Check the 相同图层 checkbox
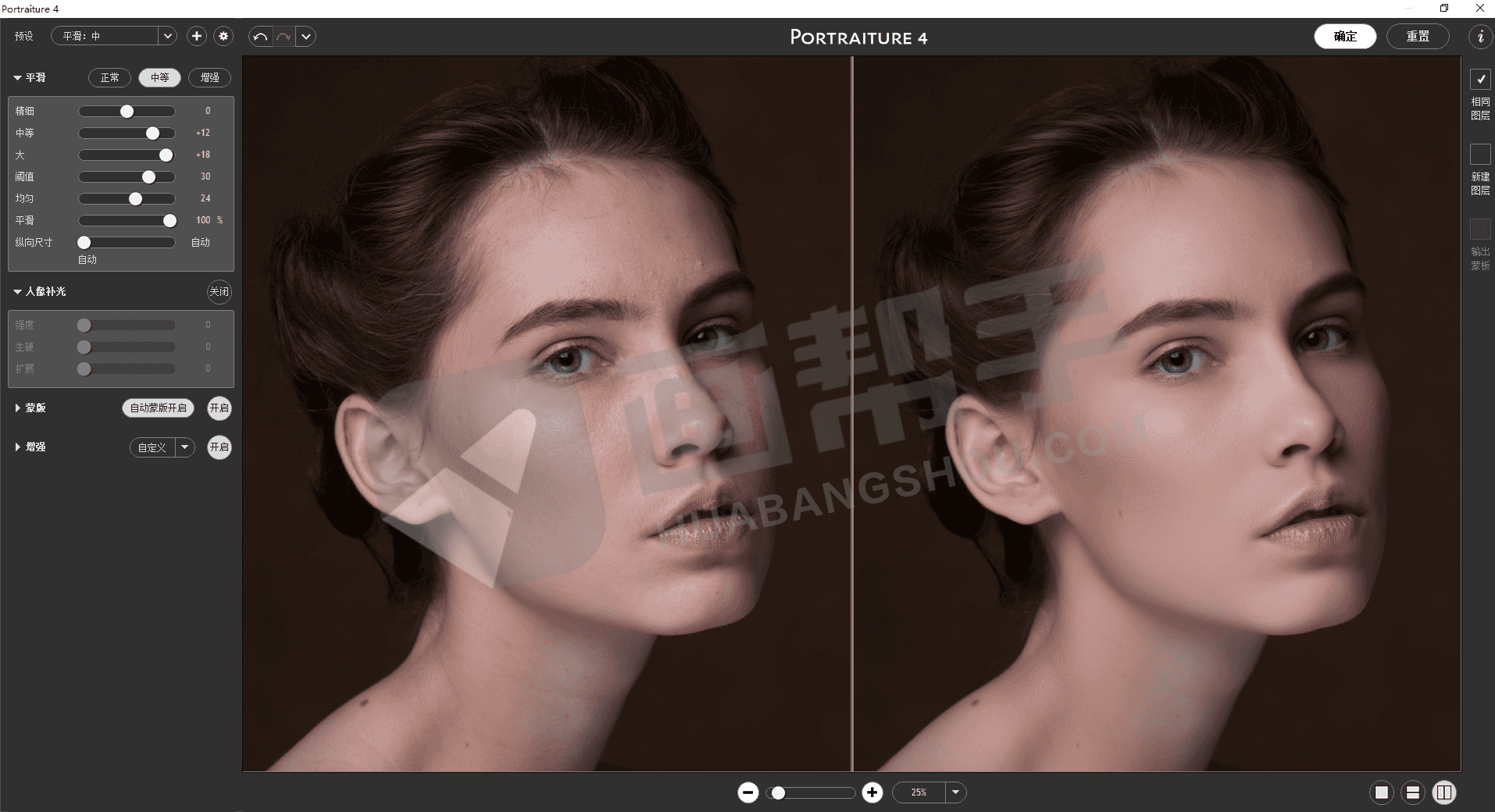Image resolution: width=1495 pixels, height=812 pixels. 1480,79
